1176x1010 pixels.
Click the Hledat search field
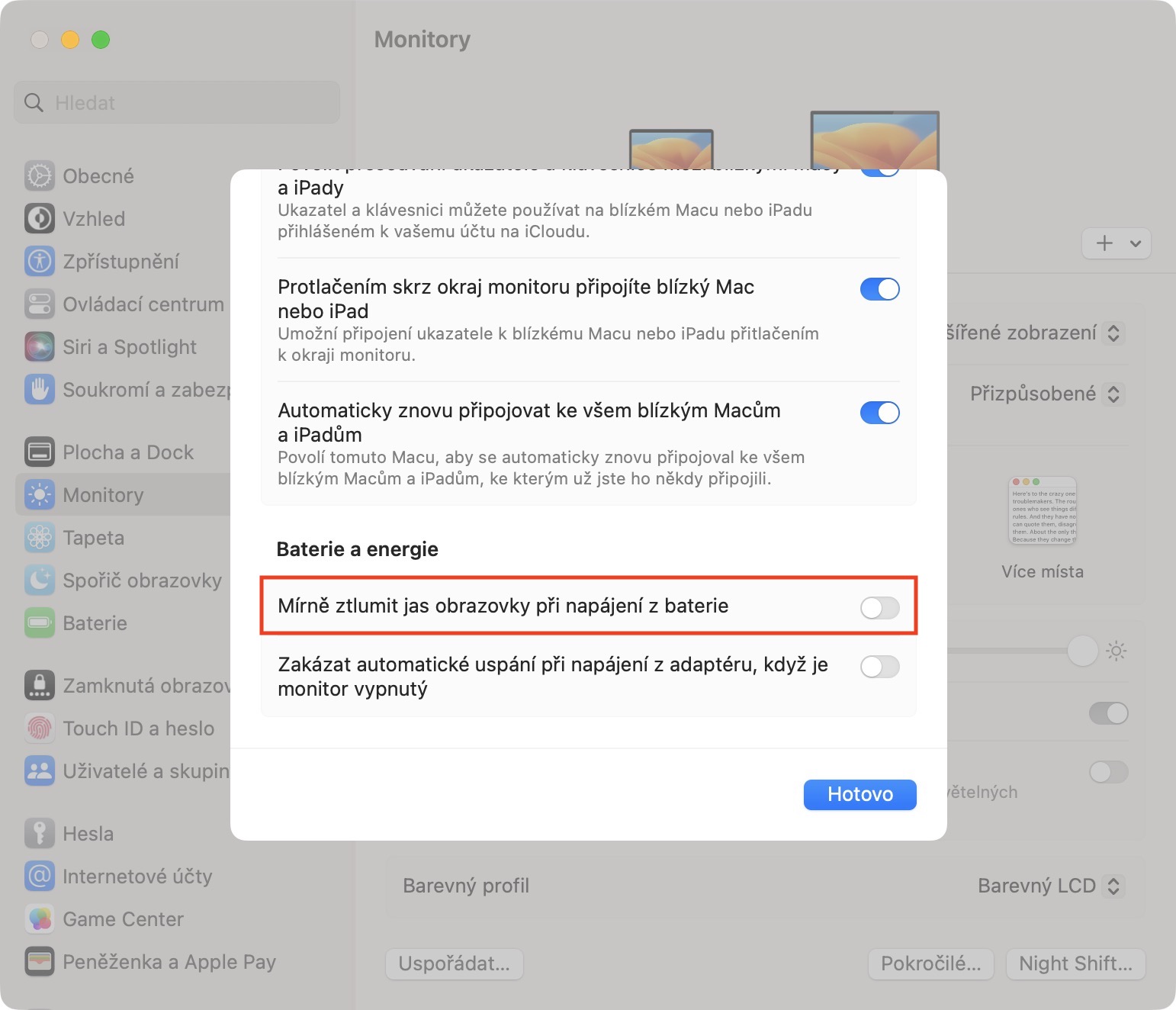pyautogui.click(x=177, y=102)
